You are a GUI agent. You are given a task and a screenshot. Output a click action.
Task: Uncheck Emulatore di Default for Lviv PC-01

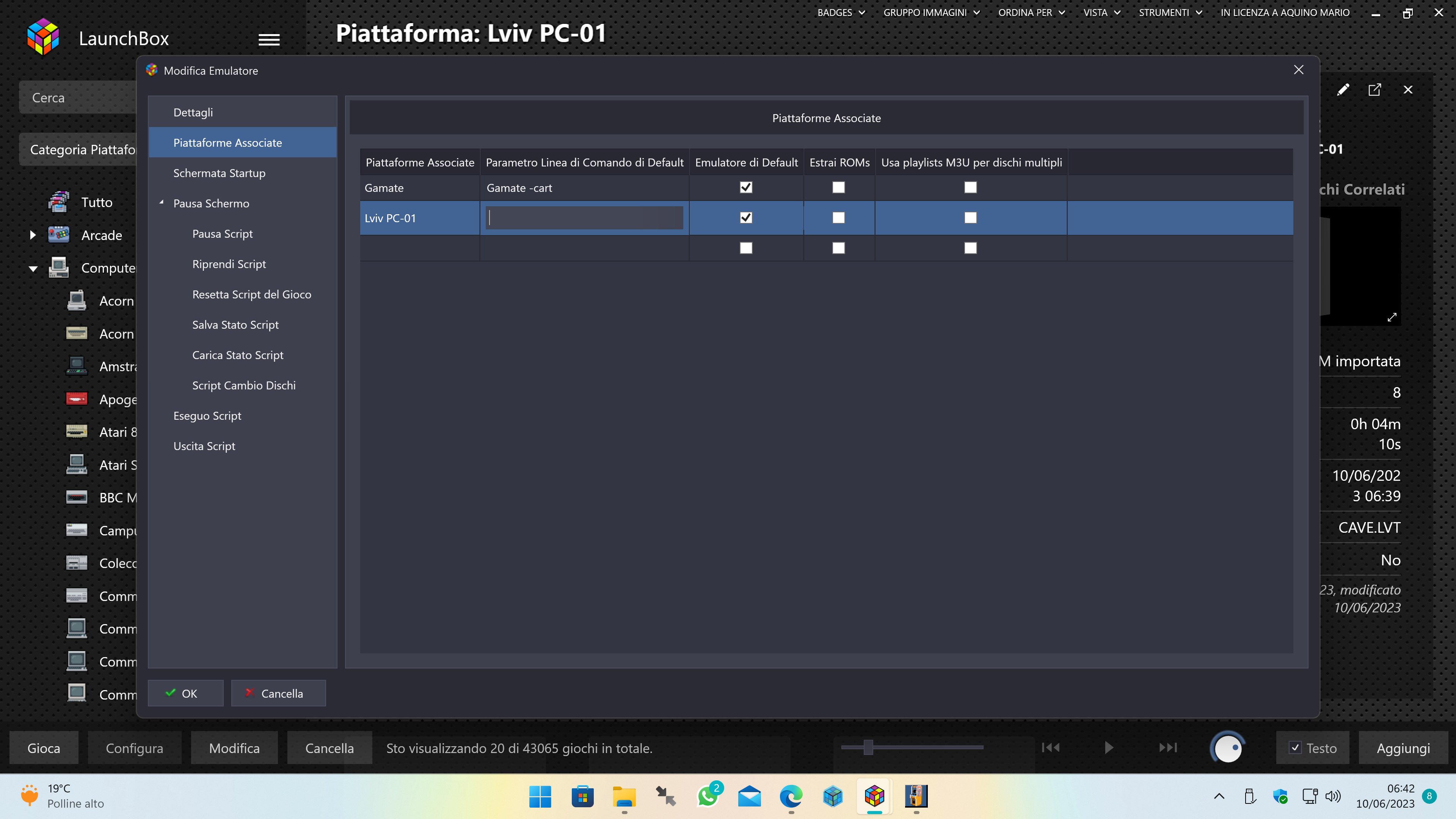point(746,218)
